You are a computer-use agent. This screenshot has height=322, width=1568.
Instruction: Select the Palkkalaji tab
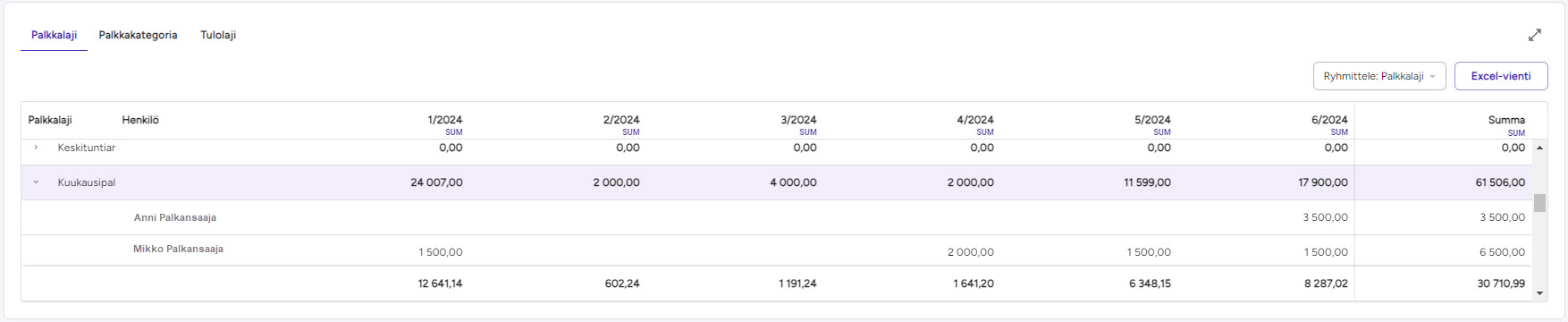[x=54, y=35]
